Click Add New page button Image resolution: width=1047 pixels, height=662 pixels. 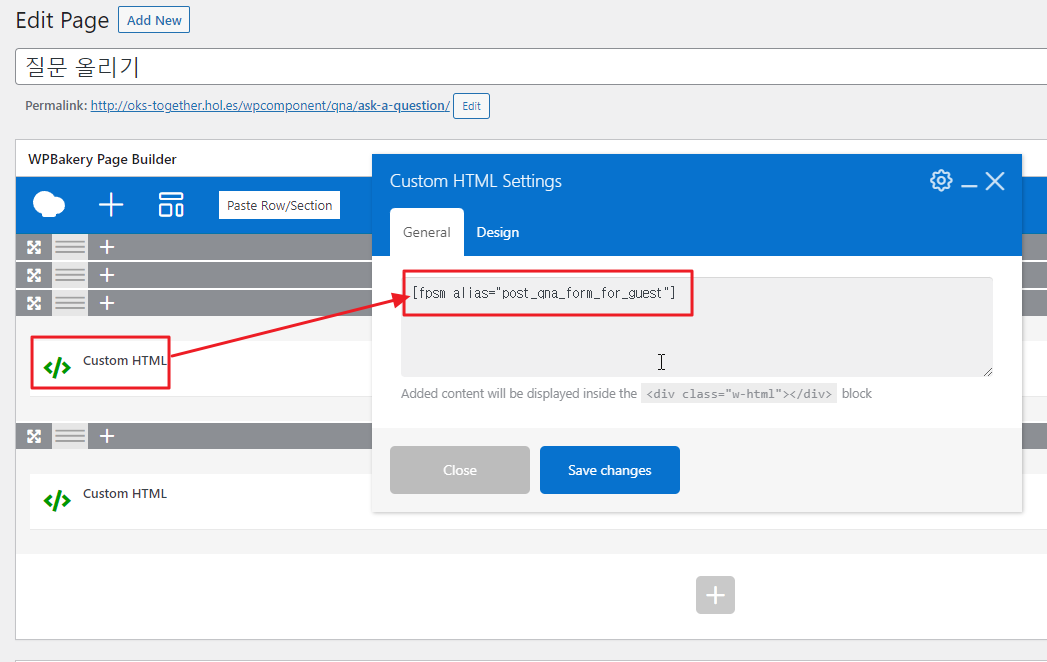click(x=154, y=20)
